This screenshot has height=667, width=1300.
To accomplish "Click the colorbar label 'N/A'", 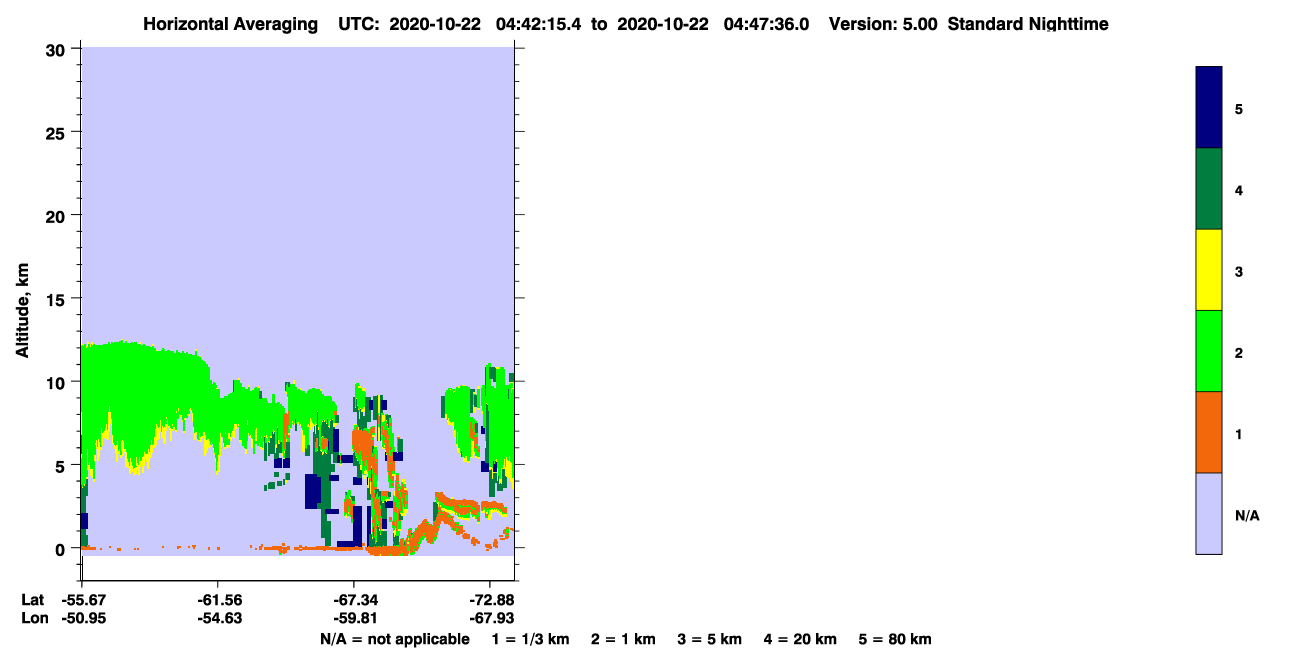I will coord(1247,516).
